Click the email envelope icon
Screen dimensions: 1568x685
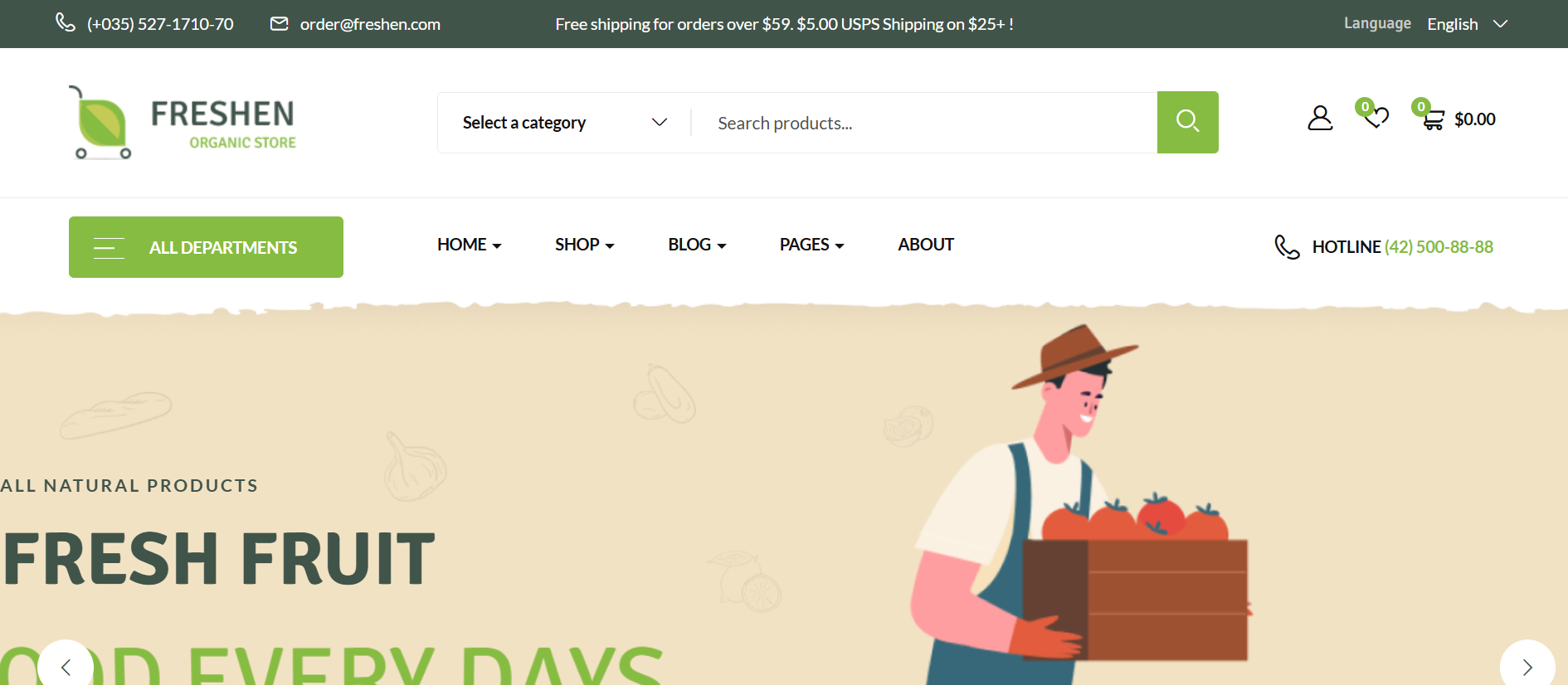pos(280,24)
